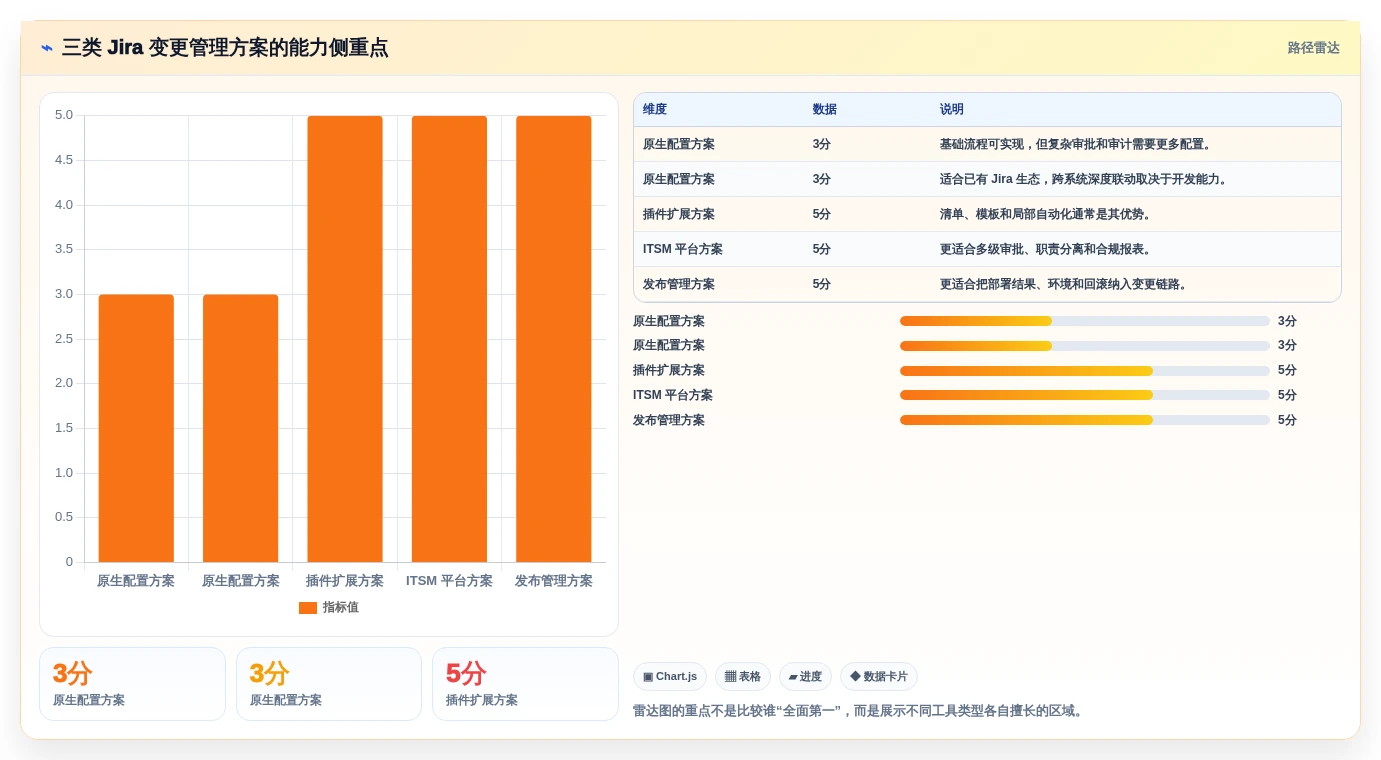
Task: Click the ITSM 平台方案 progress bar
Action: tap(1085, 395)
